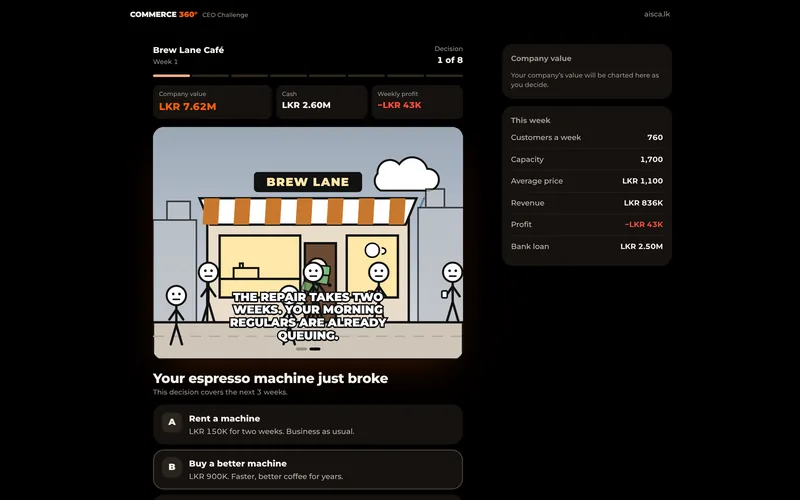Click the Weekly profit -LKR 43K card

[417, 102]
